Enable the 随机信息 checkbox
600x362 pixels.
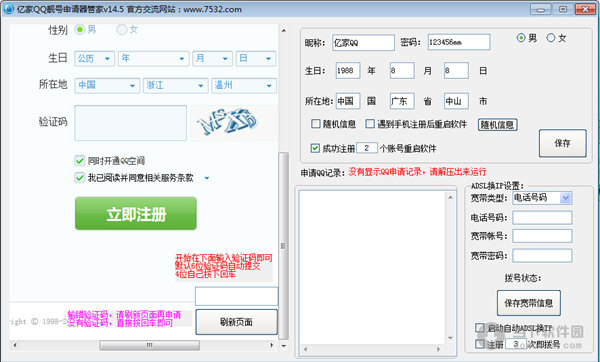click(x=316, y=124)
